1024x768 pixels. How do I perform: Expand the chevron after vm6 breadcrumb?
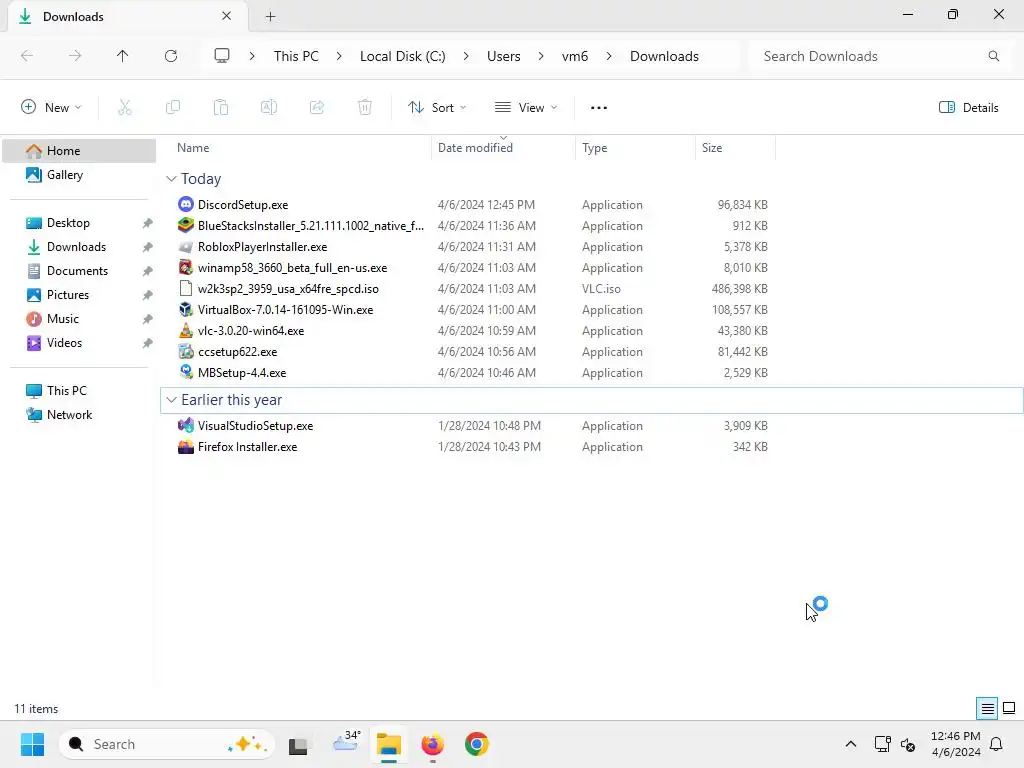(x=609, y=56)
